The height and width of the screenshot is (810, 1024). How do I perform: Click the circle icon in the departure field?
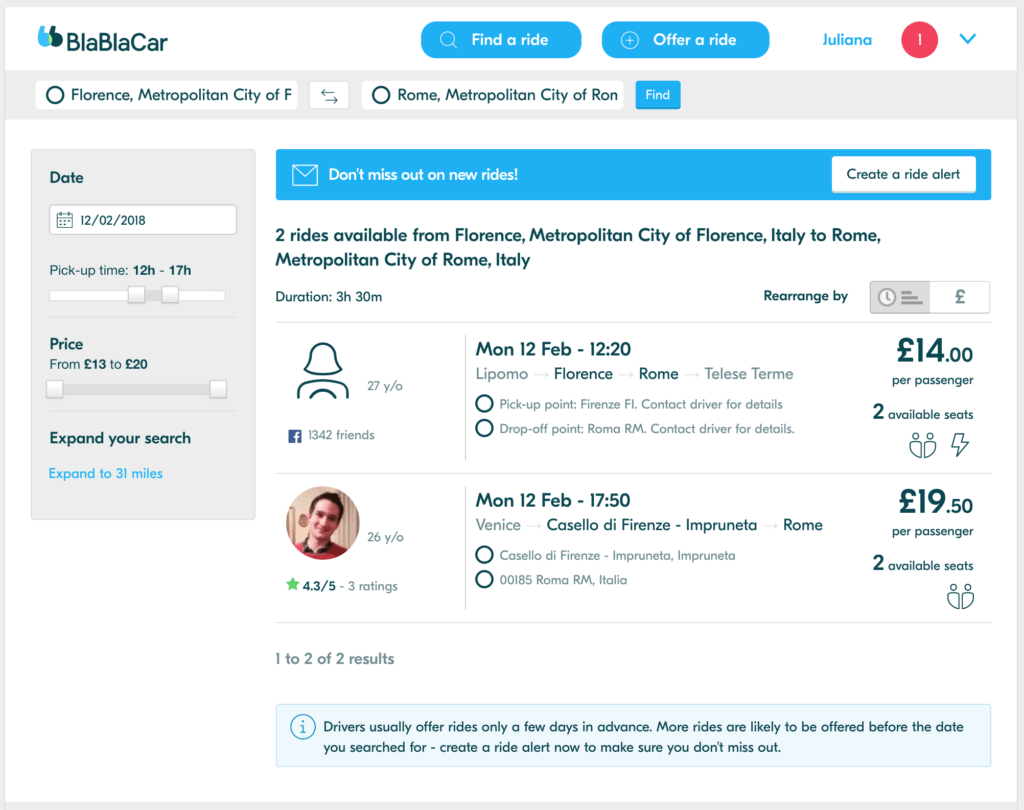(x=55, y=95)
